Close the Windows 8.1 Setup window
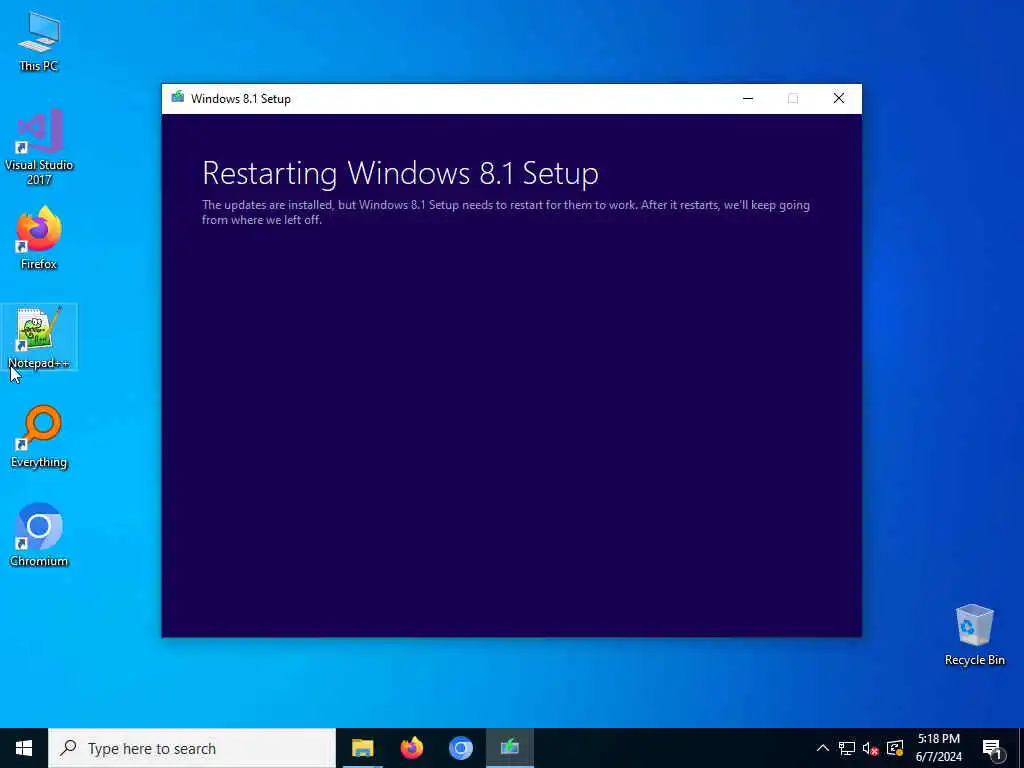 839,99
